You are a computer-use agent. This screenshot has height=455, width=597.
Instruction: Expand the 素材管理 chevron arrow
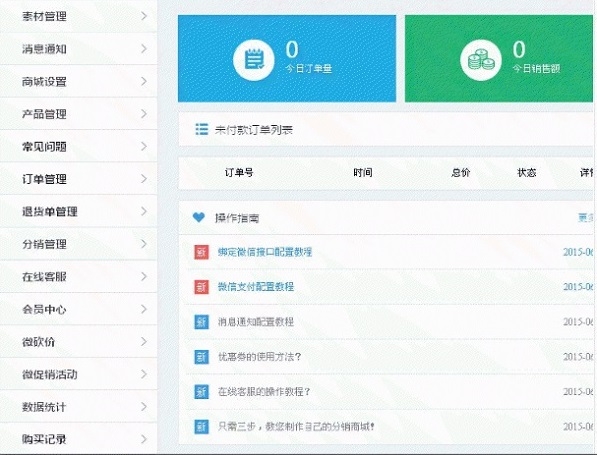[144, 16]
